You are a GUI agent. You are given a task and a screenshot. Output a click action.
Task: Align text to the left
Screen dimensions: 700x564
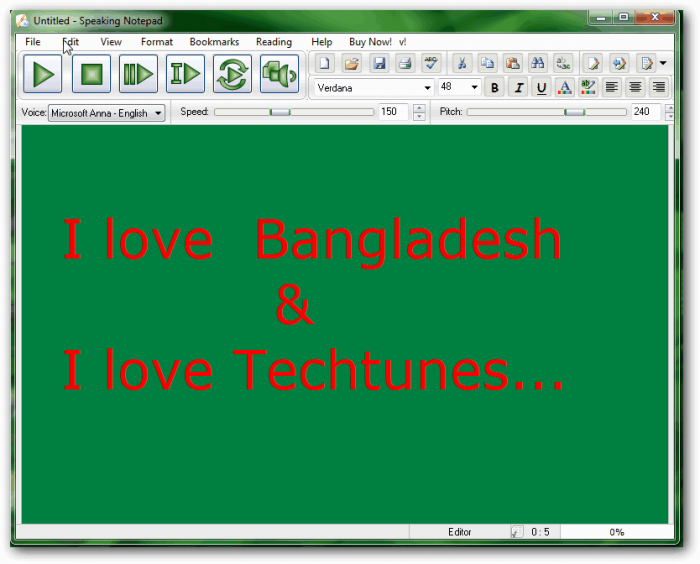click(x=612, y=88)
